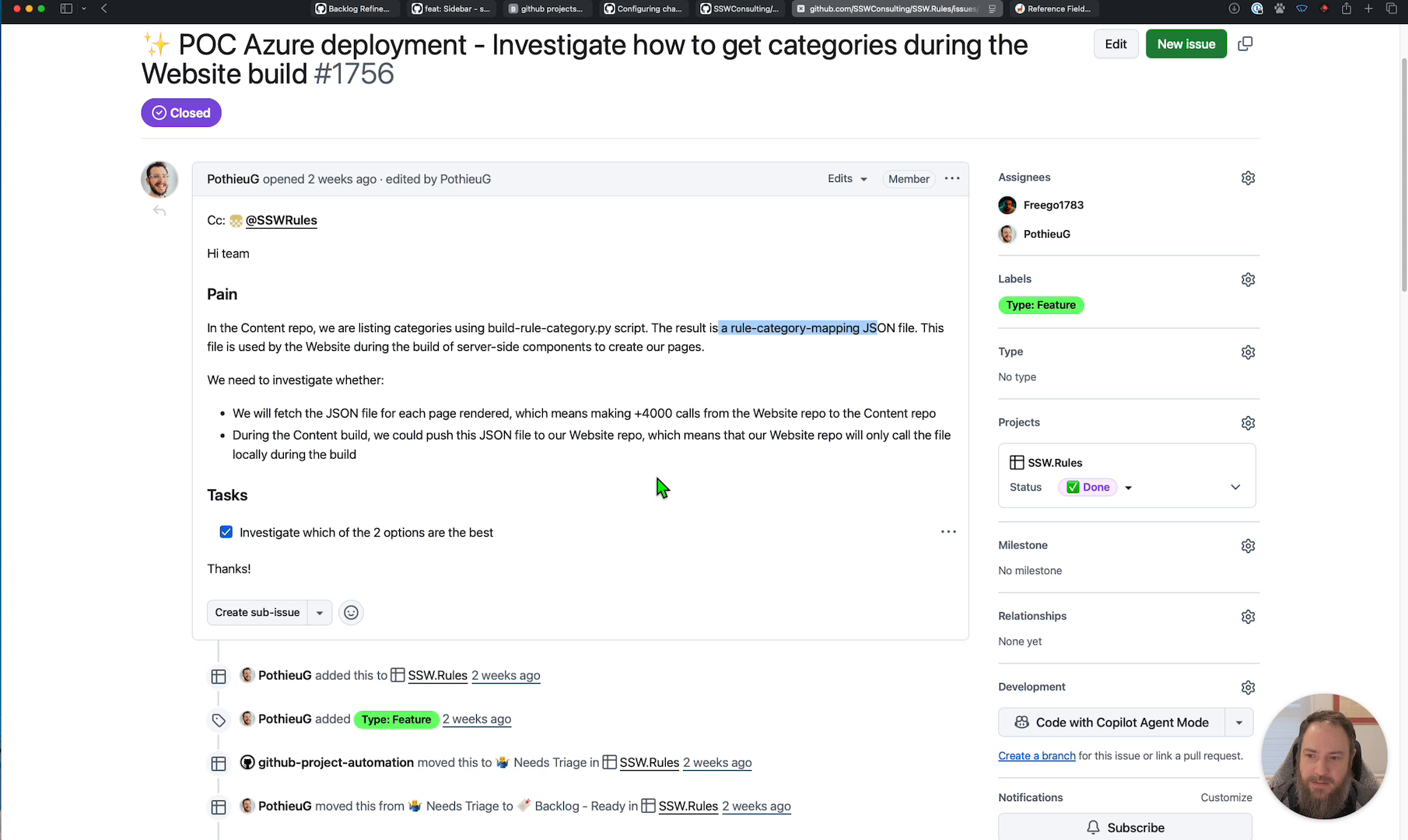
Task: Copy issue link icon next to New issue
Action: 1245,44
